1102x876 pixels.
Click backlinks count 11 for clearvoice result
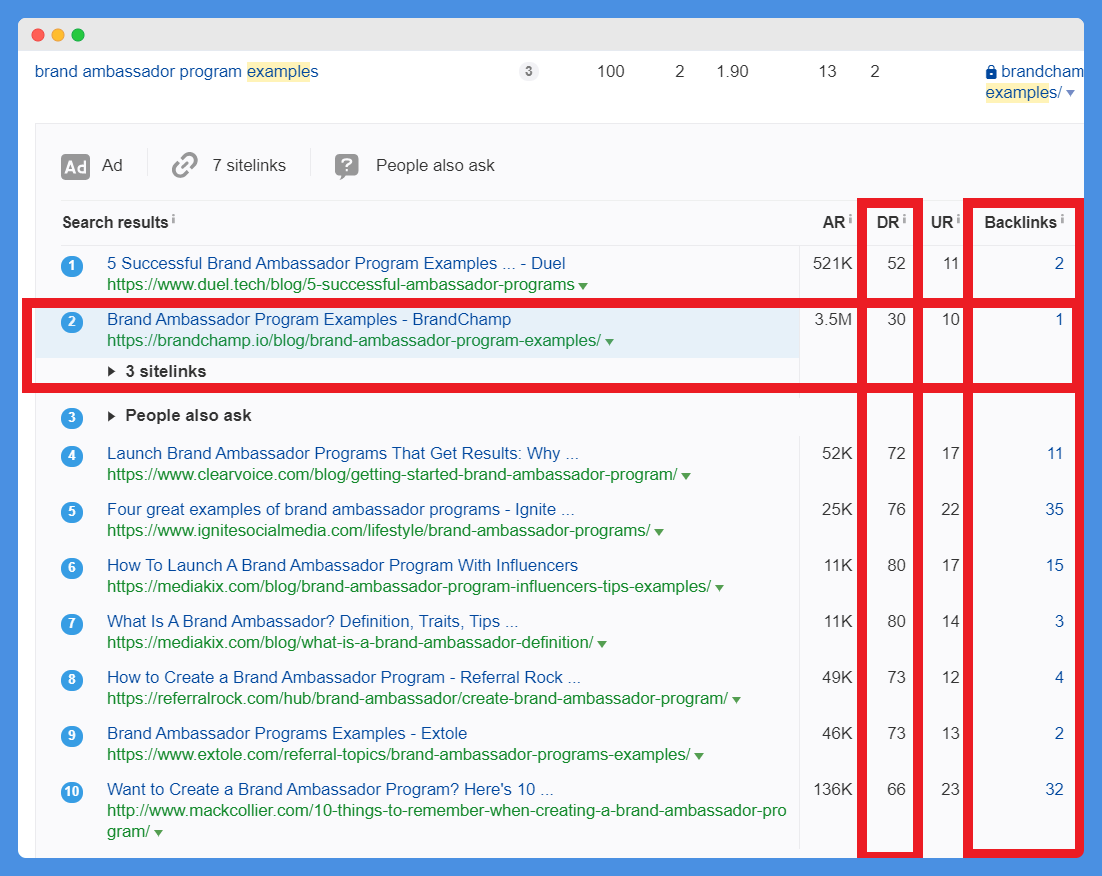[1055, 453]
